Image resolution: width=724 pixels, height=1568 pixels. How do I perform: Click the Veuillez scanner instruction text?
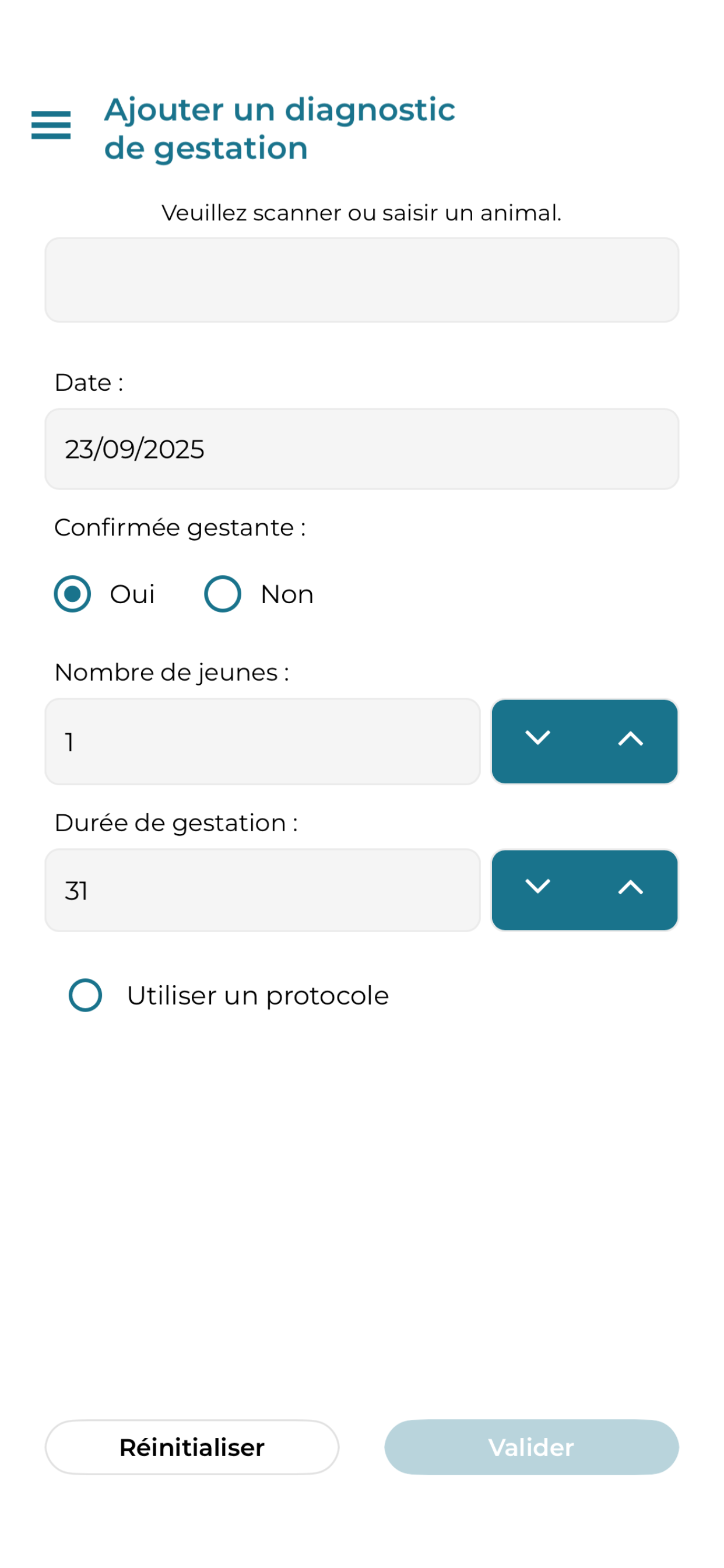tap(362, 212)
